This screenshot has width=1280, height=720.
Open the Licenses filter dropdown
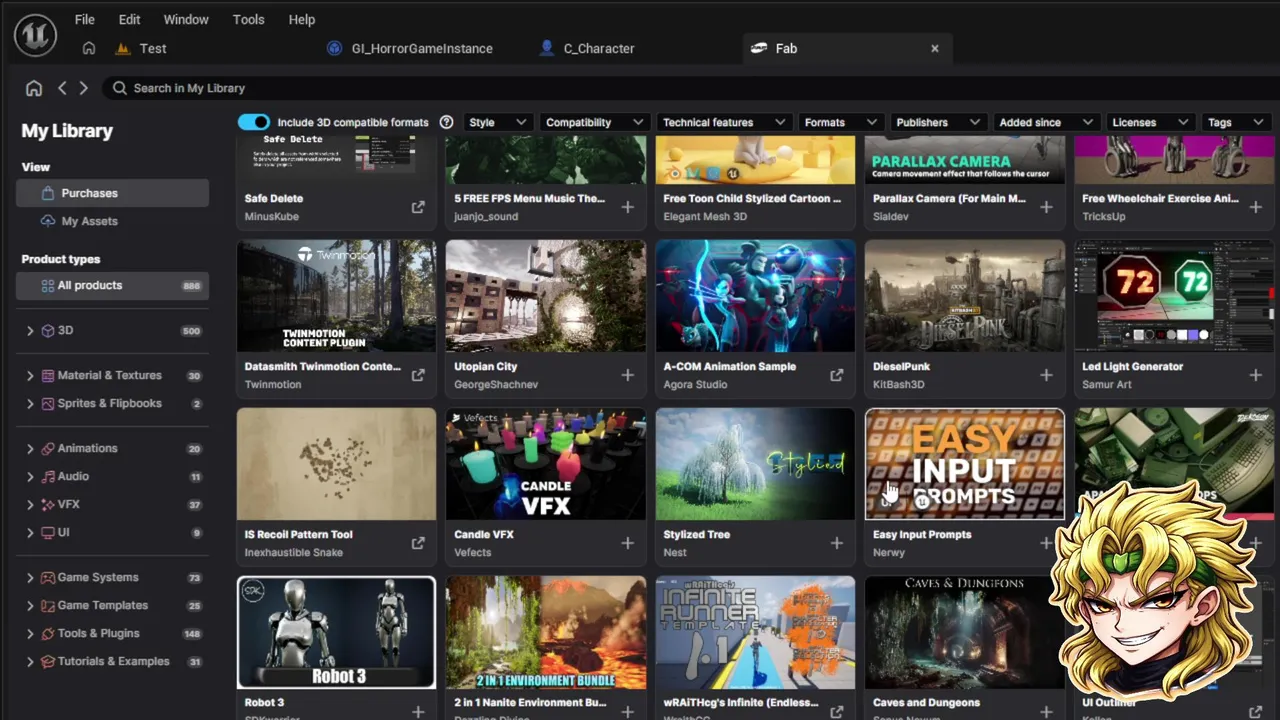click(x=1150, y=122)
